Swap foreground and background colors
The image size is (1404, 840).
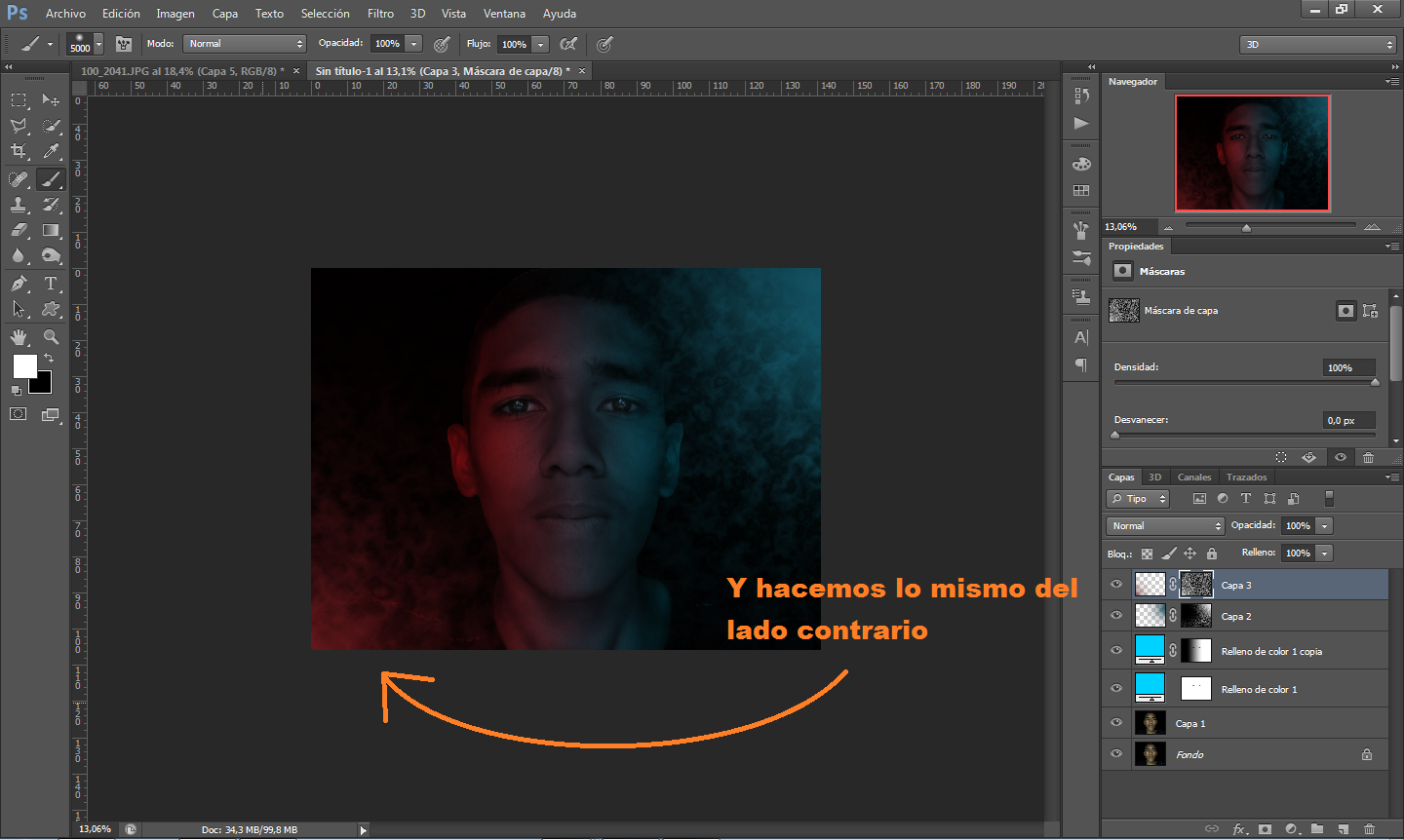(x=49, y=359)
